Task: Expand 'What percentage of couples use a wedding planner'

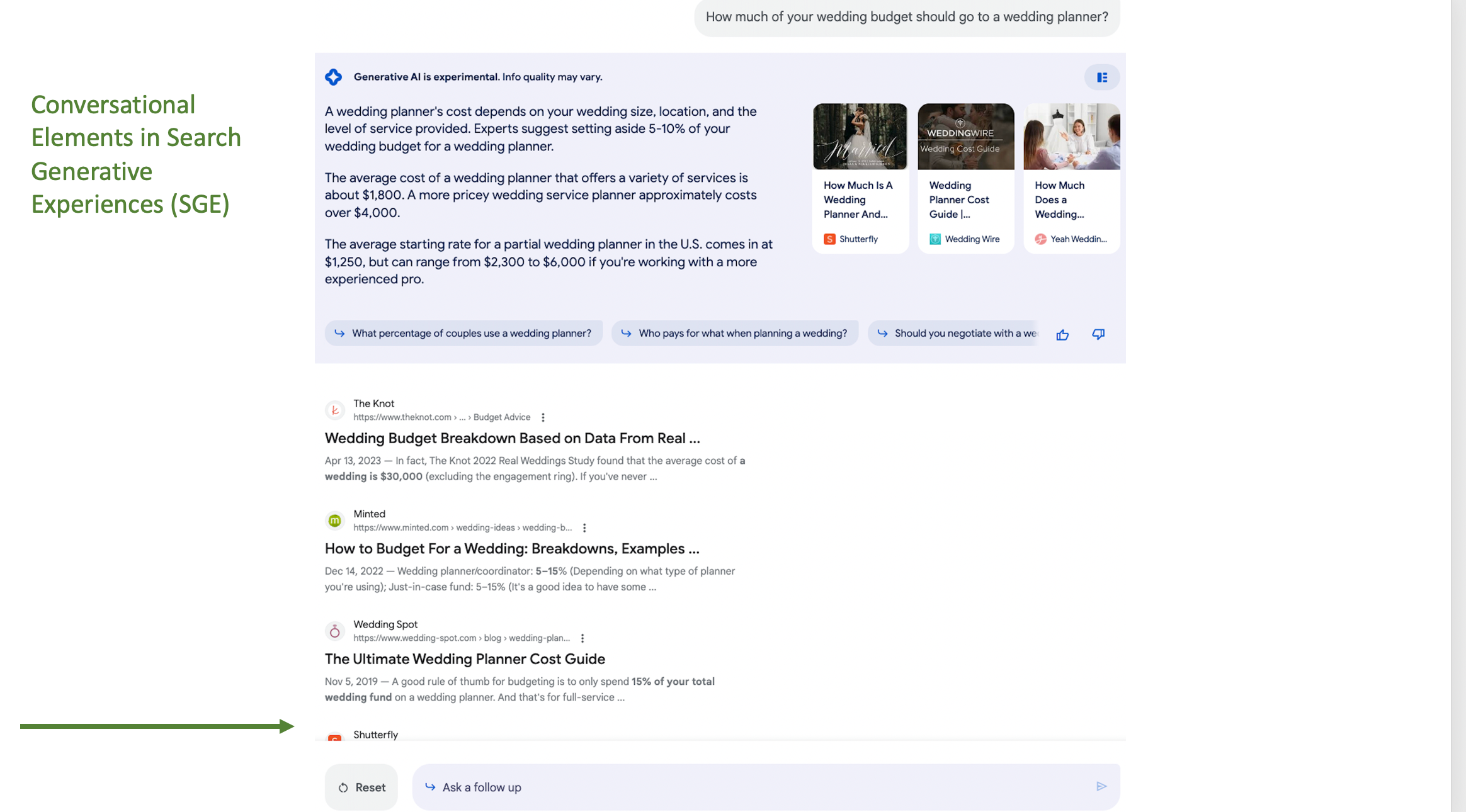Action: (x=463, y=332)
